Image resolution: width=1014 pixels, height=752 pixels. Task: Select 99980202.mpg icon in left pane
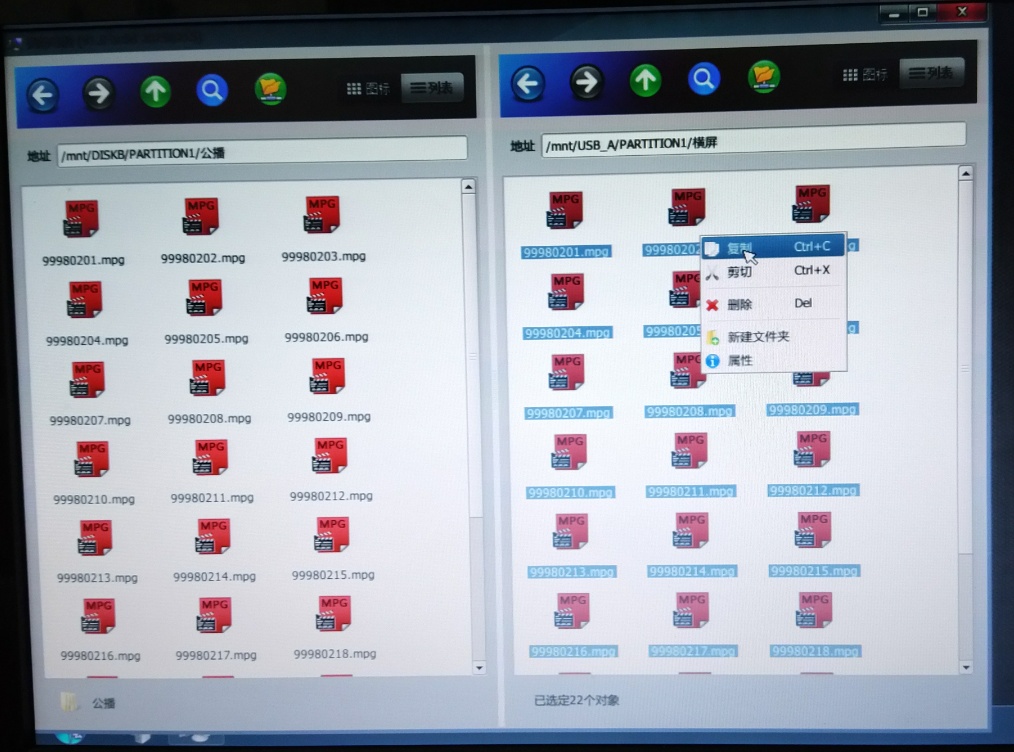(x=201, y=217)
